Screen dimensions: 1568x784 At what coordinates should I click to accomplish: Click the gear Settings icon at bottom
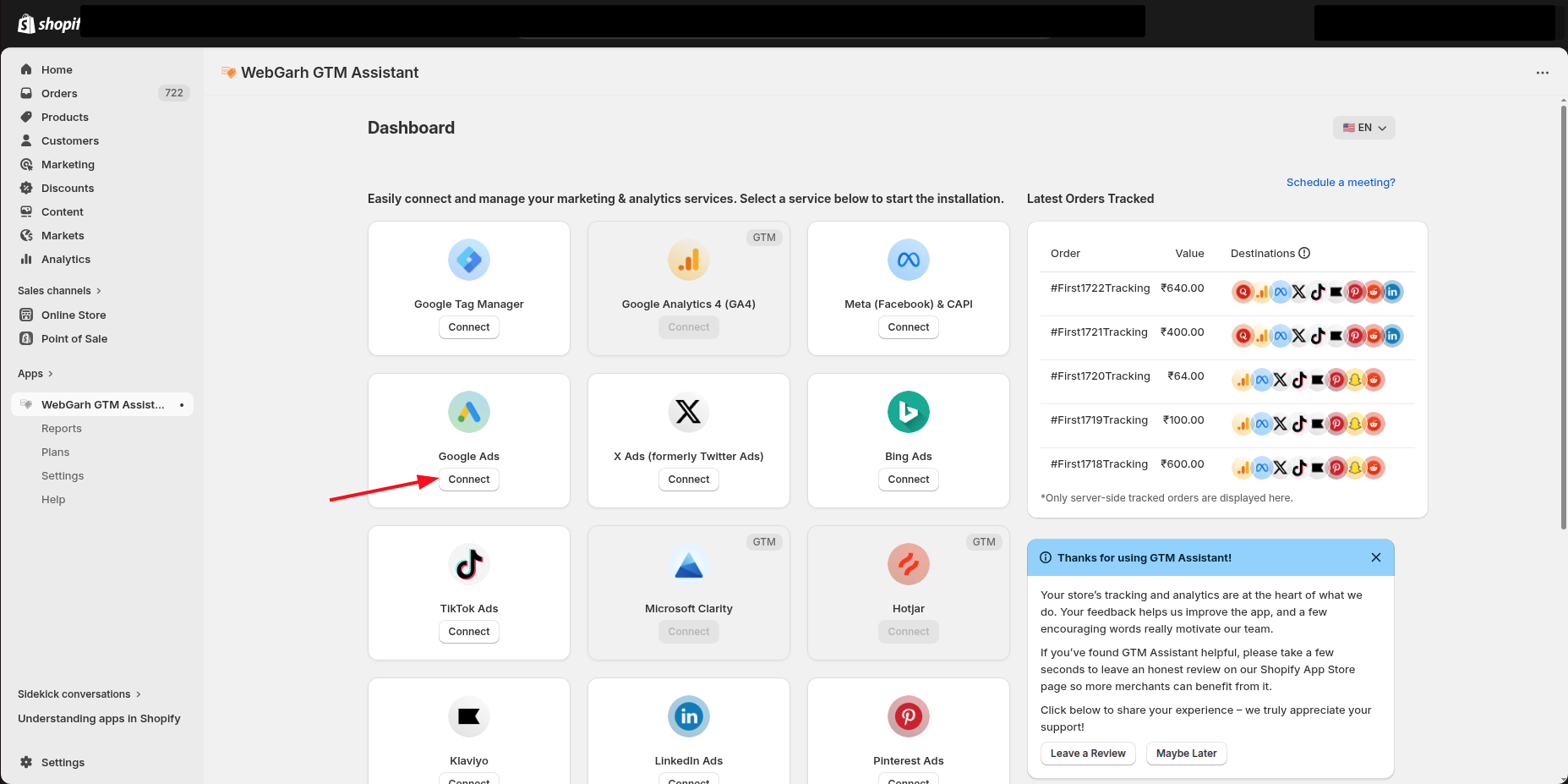[x=26, y=762]
